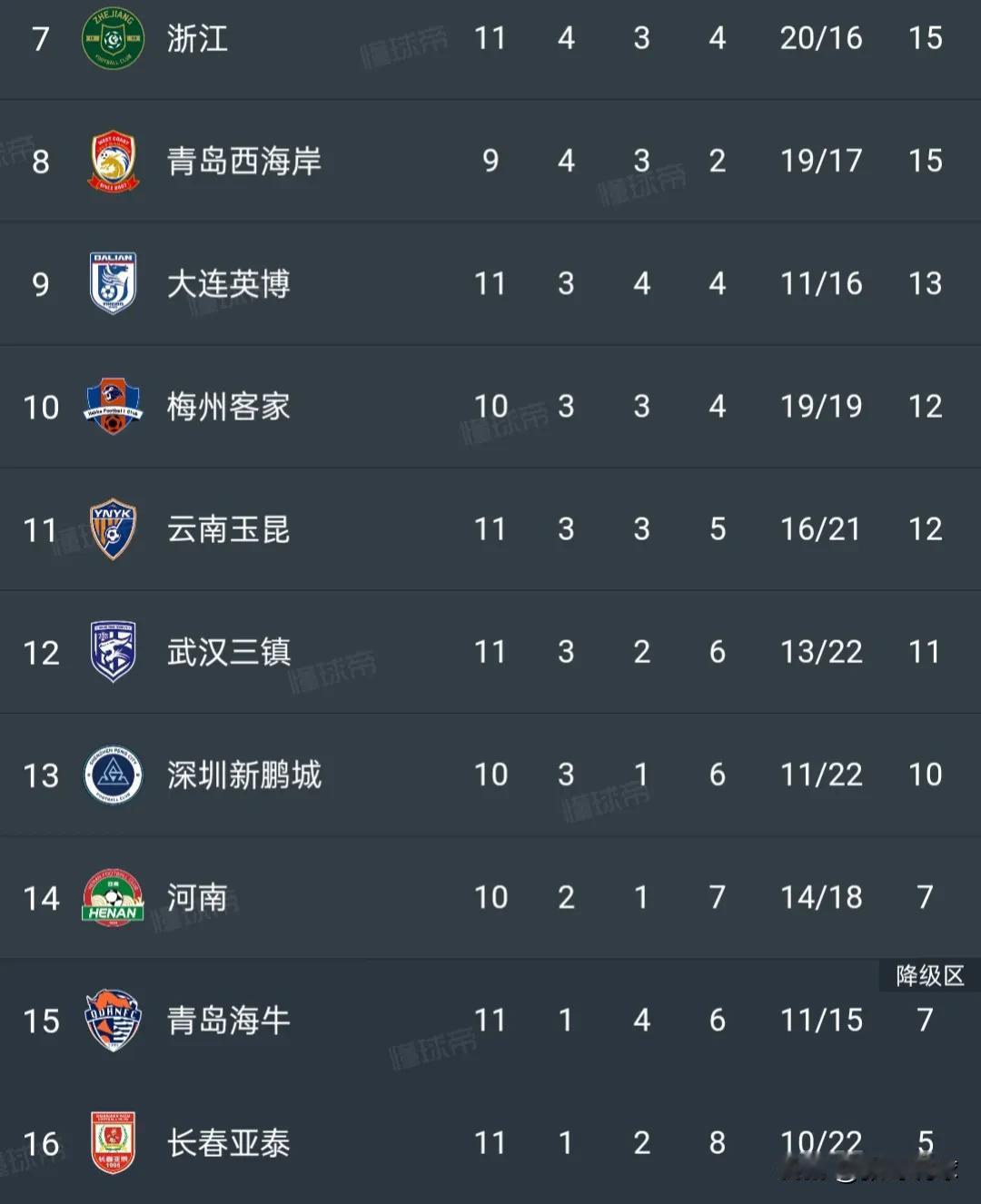
Task: Open team name 云南玉昆
Action: coord(229,529)
